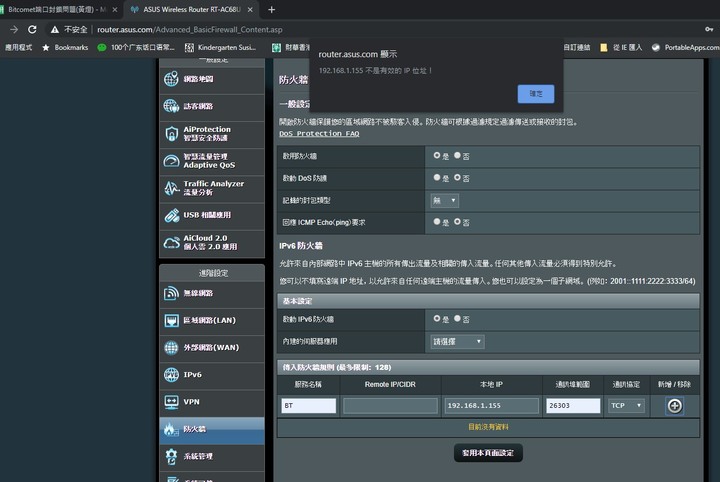This screenshot has height=482, width=720.
Task: Enable DoS protection radio 是
Action: [437, 177]
